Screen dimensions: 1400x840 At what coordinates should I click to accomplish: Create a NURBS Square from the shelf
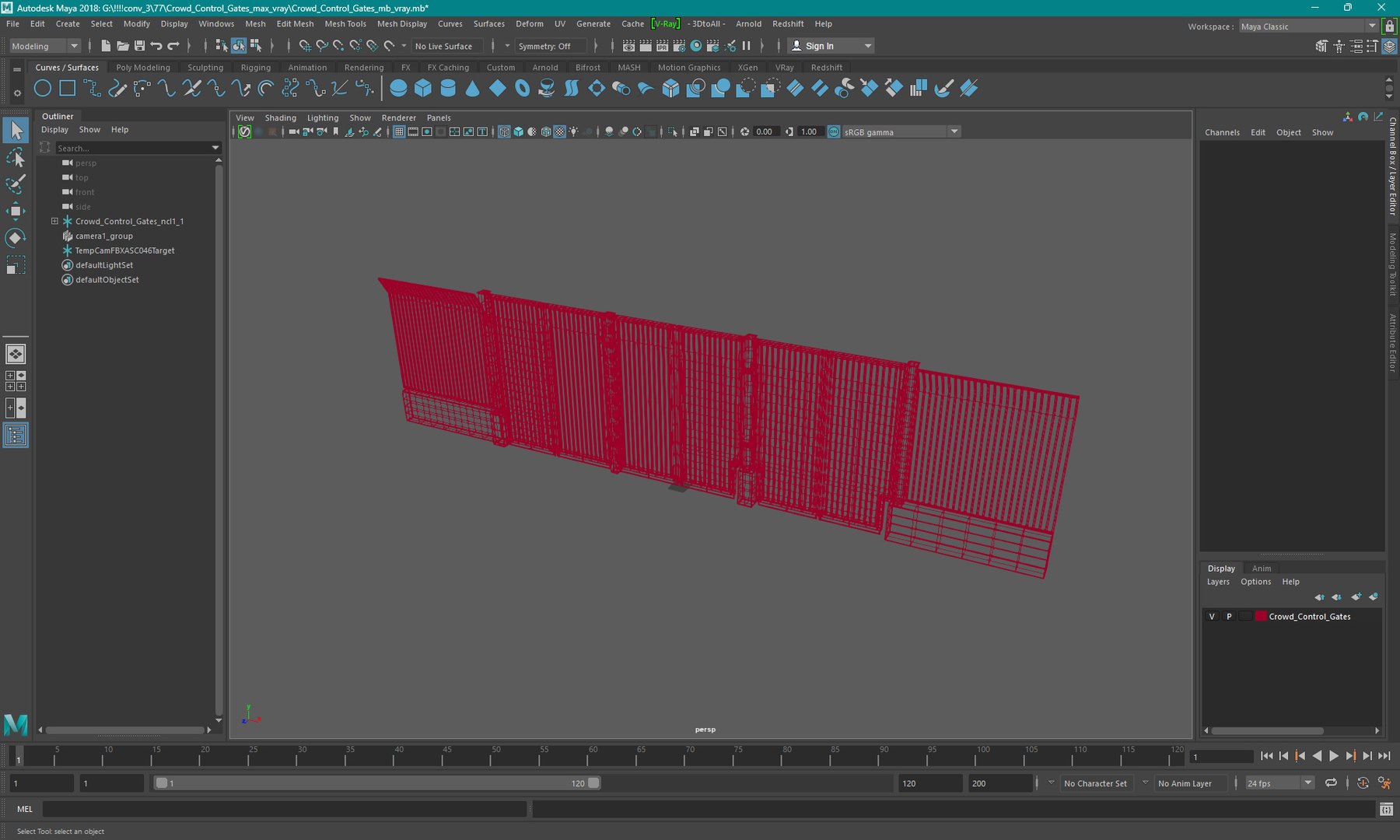(68, 89)
